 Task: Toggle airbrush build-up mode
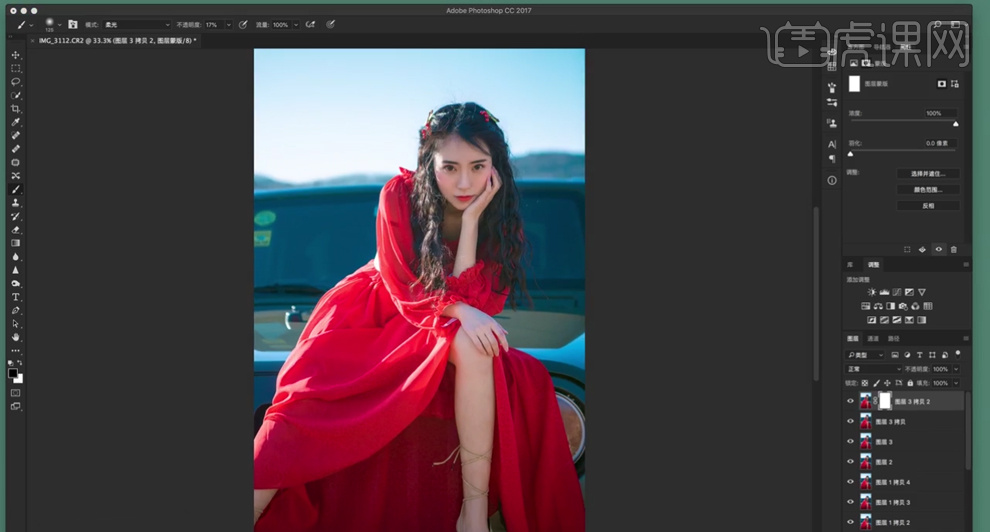[x=310, y=25]
